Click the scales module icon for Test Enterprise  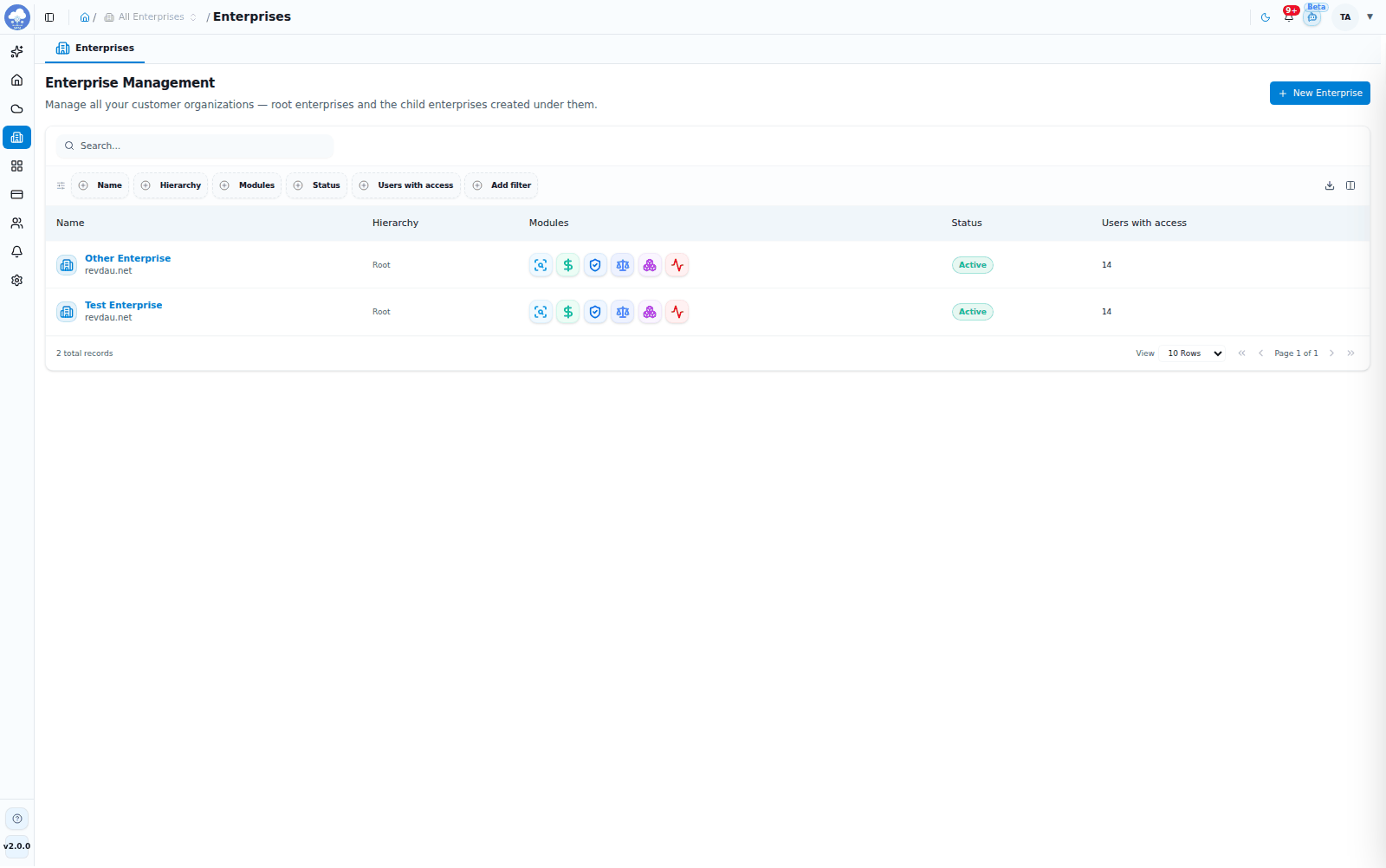(x=623, y=312)
